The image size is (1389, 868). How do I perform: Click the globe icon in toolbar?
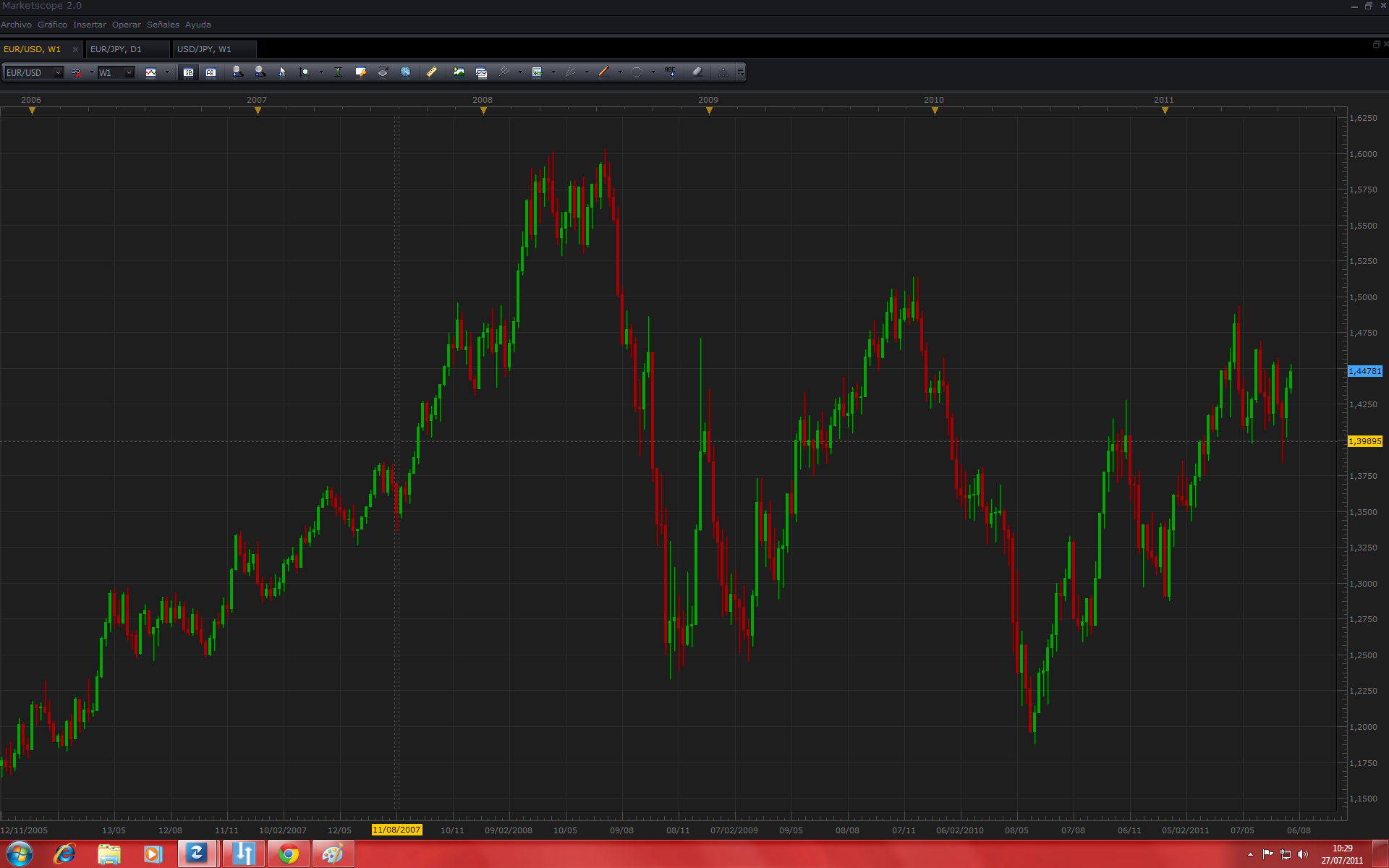pos(406,72)
